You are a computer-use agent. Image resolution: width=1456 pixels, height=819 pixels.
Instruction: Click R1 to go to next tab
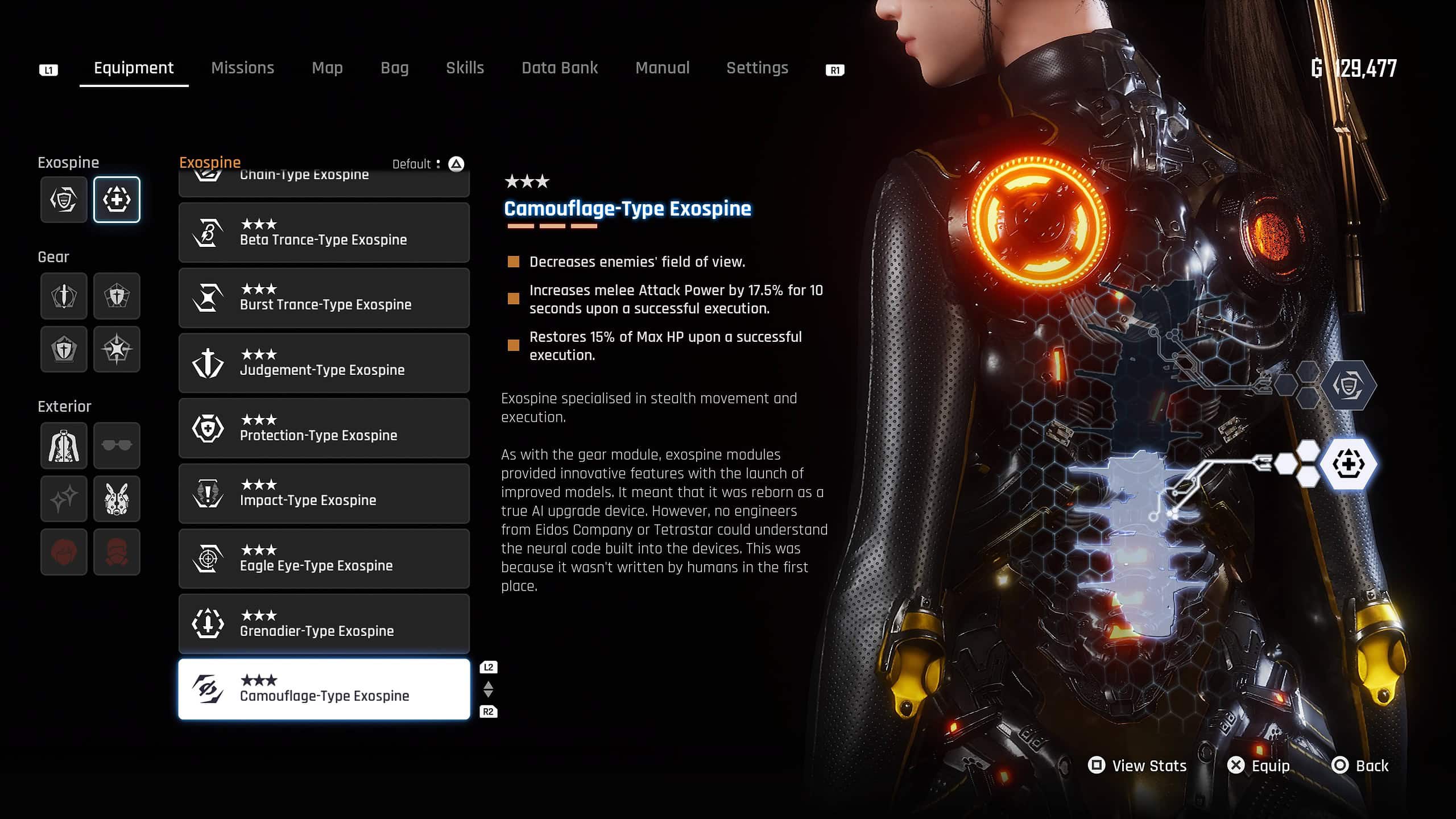(x=835, y=70)
